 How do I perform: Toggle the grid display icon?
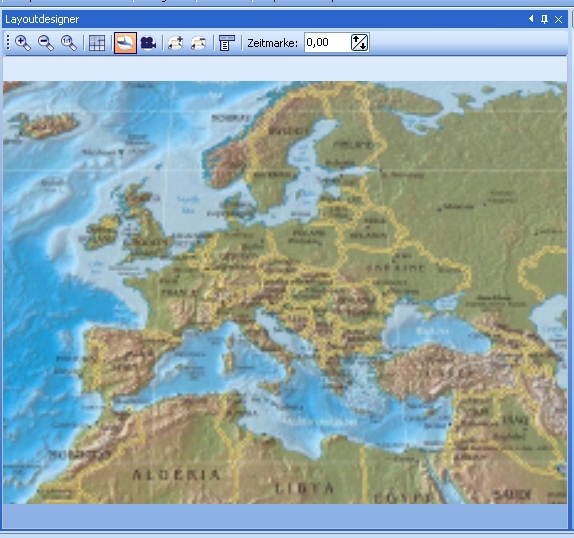click(x=97, y=43)
